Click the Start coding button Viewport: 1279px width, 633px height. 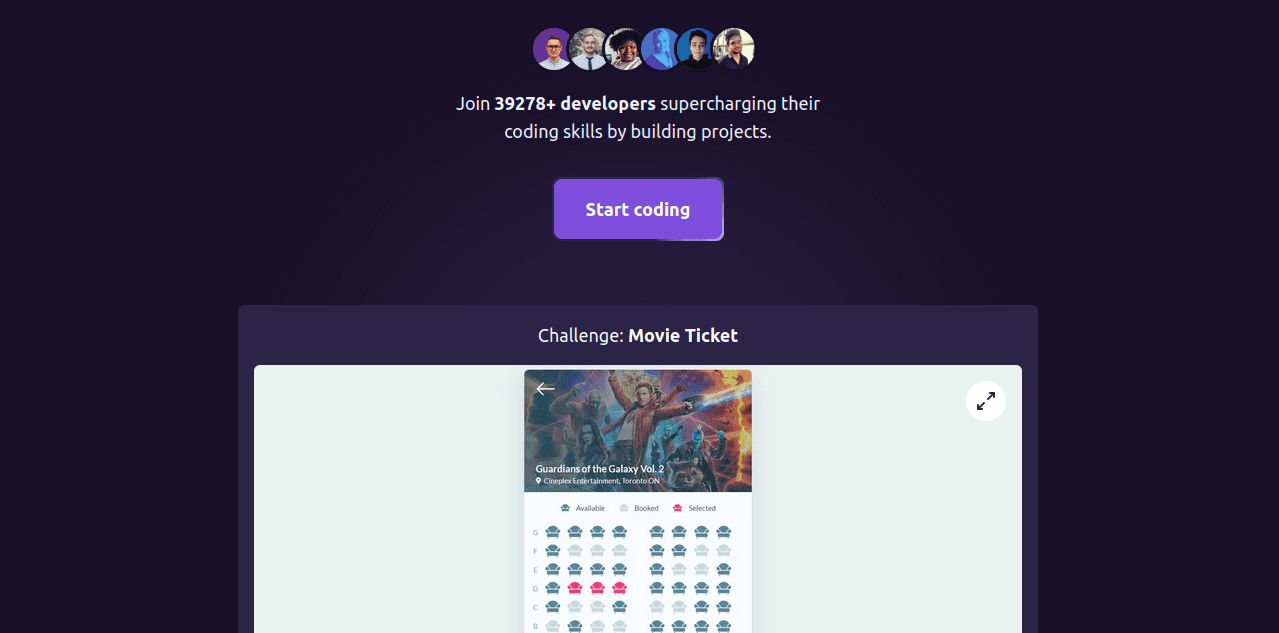(x=638, y=209)
